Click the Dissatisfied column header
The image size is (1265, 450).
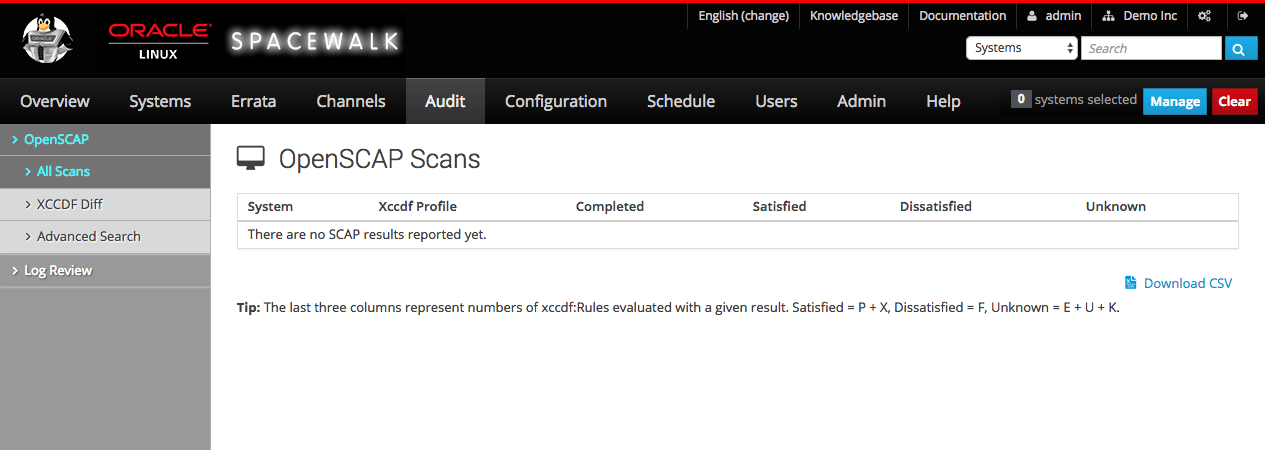coord(936,206)
